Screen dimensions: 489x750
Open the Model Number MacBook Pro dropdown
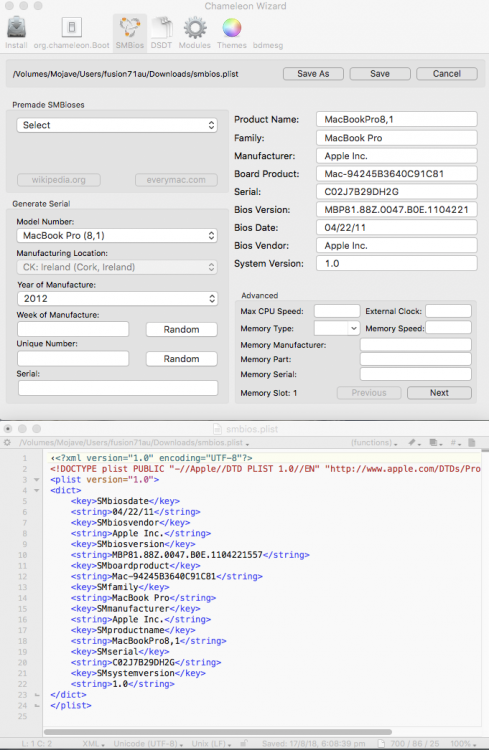tap(117, 235)
